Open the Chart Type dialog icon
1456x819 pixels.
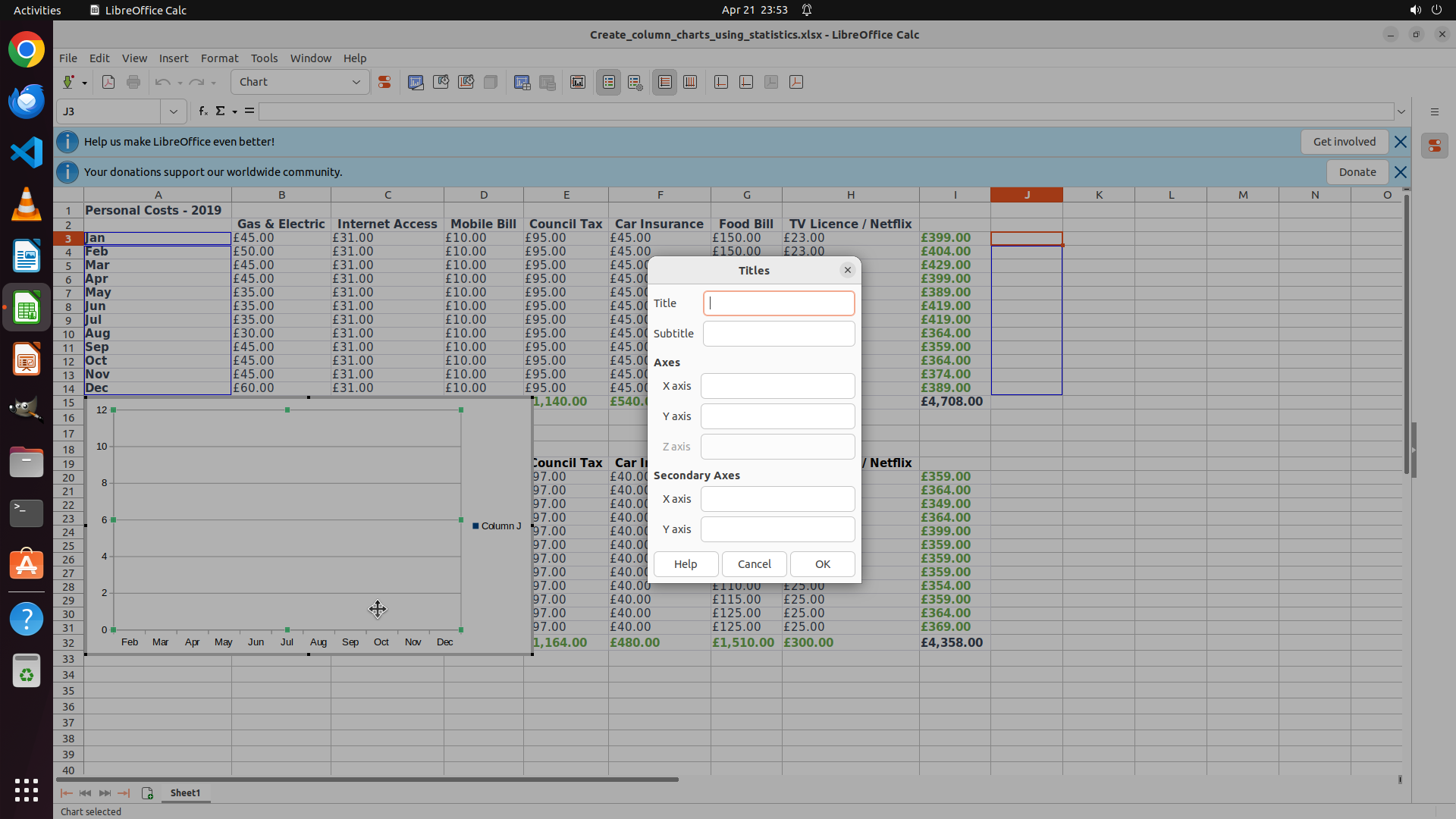click(x=416, y=82)
